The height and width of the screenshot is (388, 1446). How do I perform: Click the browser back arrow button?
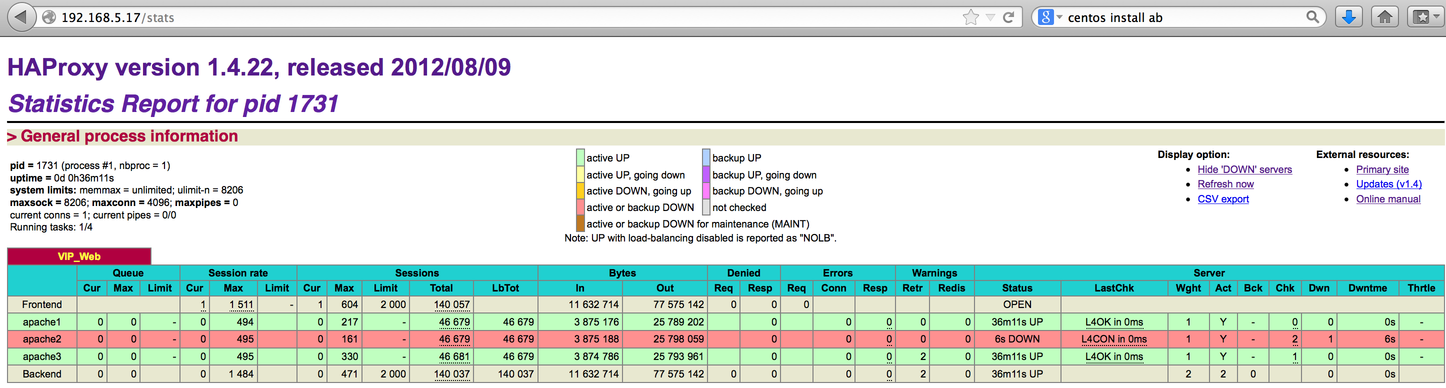tap(23, 17)
